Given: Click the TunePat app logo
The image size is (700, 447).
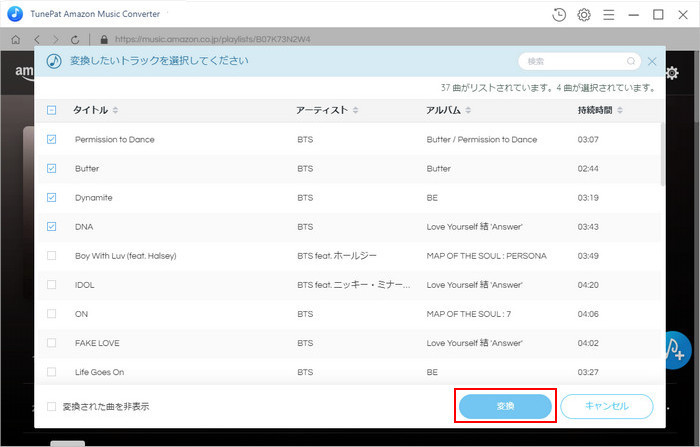Looking at the screenshot, I should pos(15,14).
